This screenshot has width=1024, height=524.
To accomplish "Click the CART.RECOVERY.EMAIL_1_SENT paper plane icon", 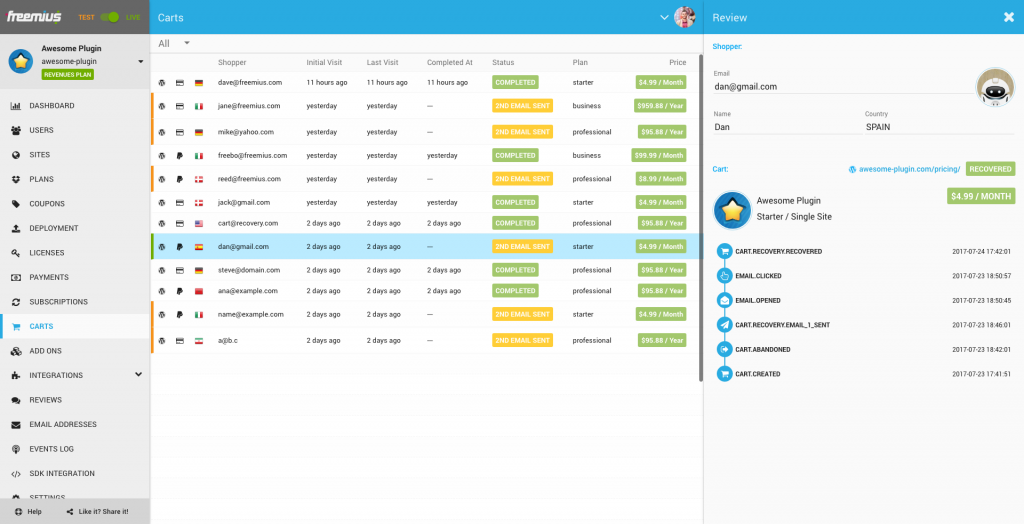I will [x=724, y=325].
